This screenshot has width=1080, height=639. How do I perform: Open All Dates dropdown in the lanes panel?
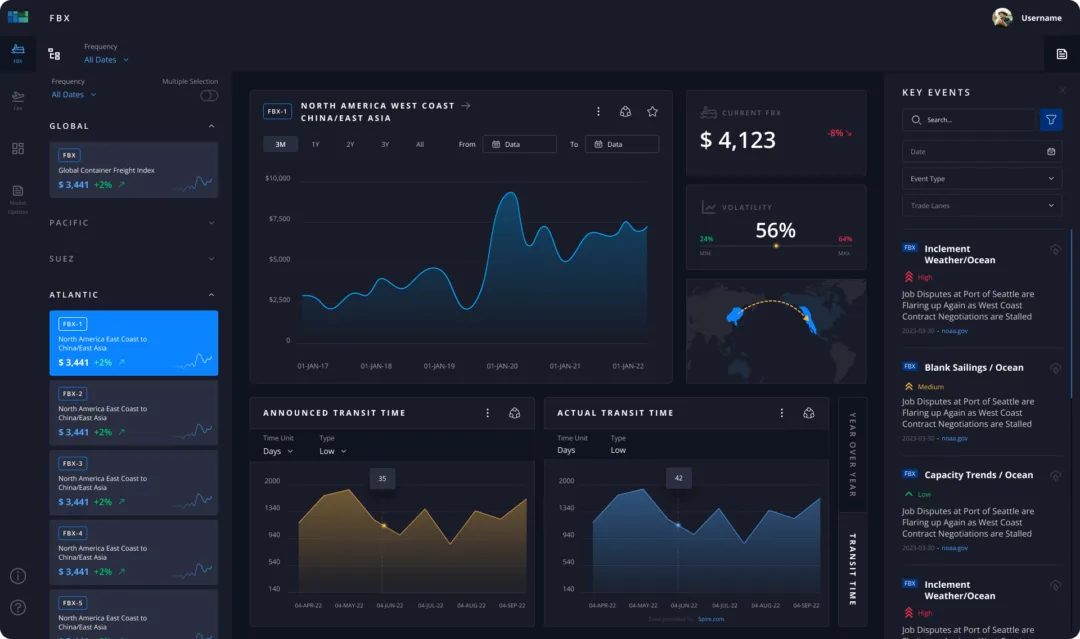pos(74,95)
